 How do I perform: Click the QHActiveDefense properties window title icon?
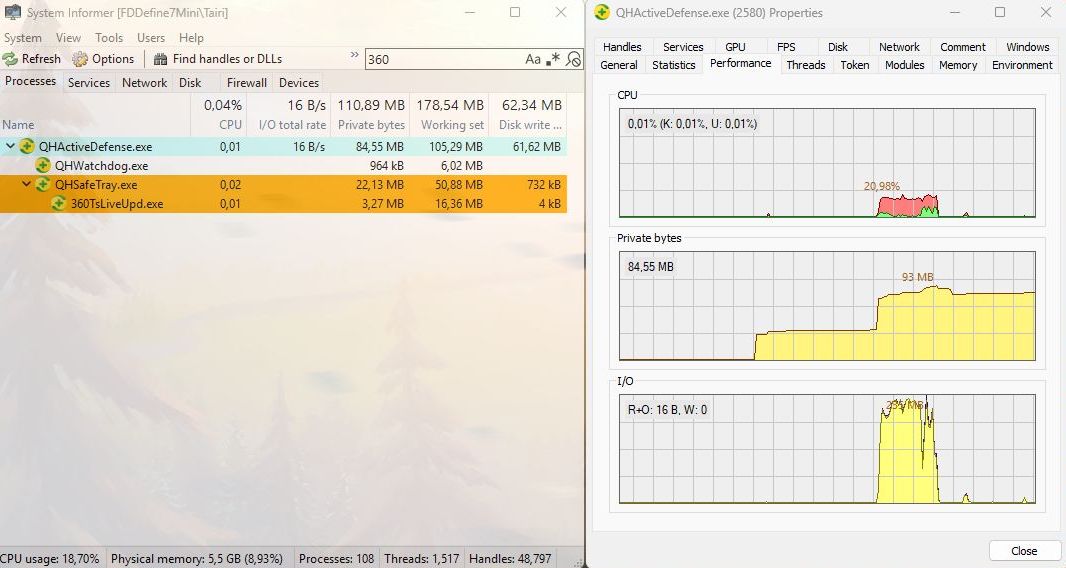pos(602,12)
